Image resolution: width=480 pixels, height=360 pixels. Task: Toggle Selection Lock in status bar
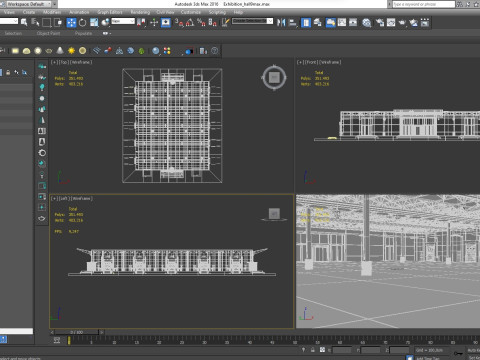[313, 350]
